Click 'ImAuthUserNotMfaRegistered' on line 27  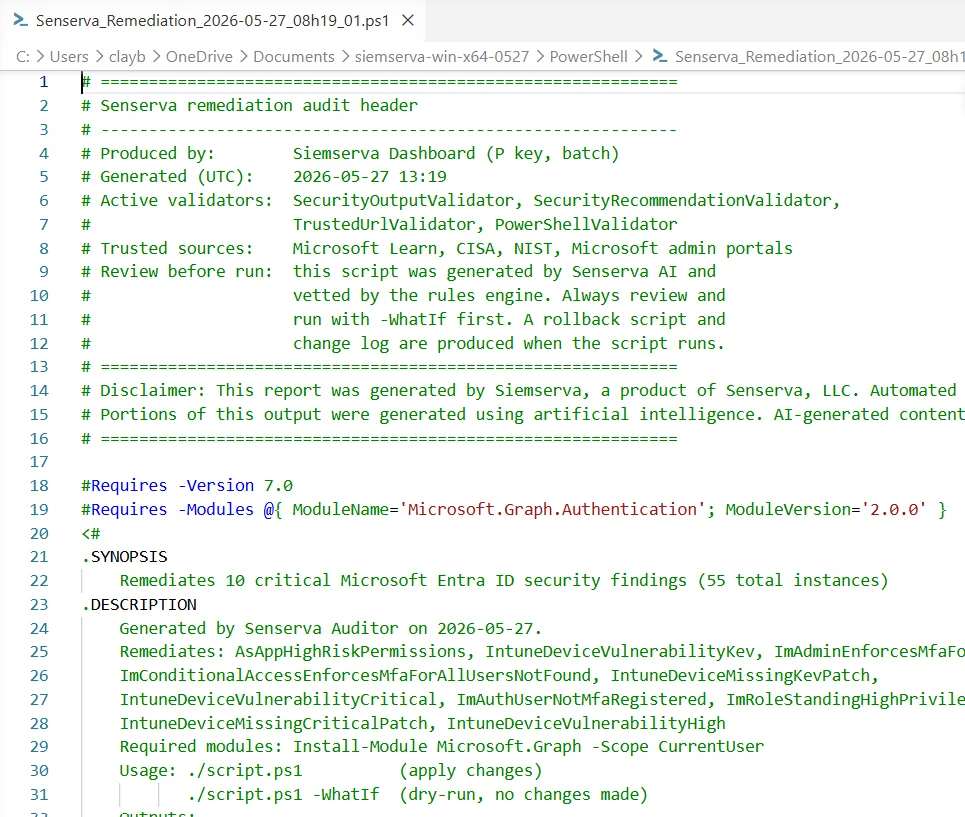[581, 699]
